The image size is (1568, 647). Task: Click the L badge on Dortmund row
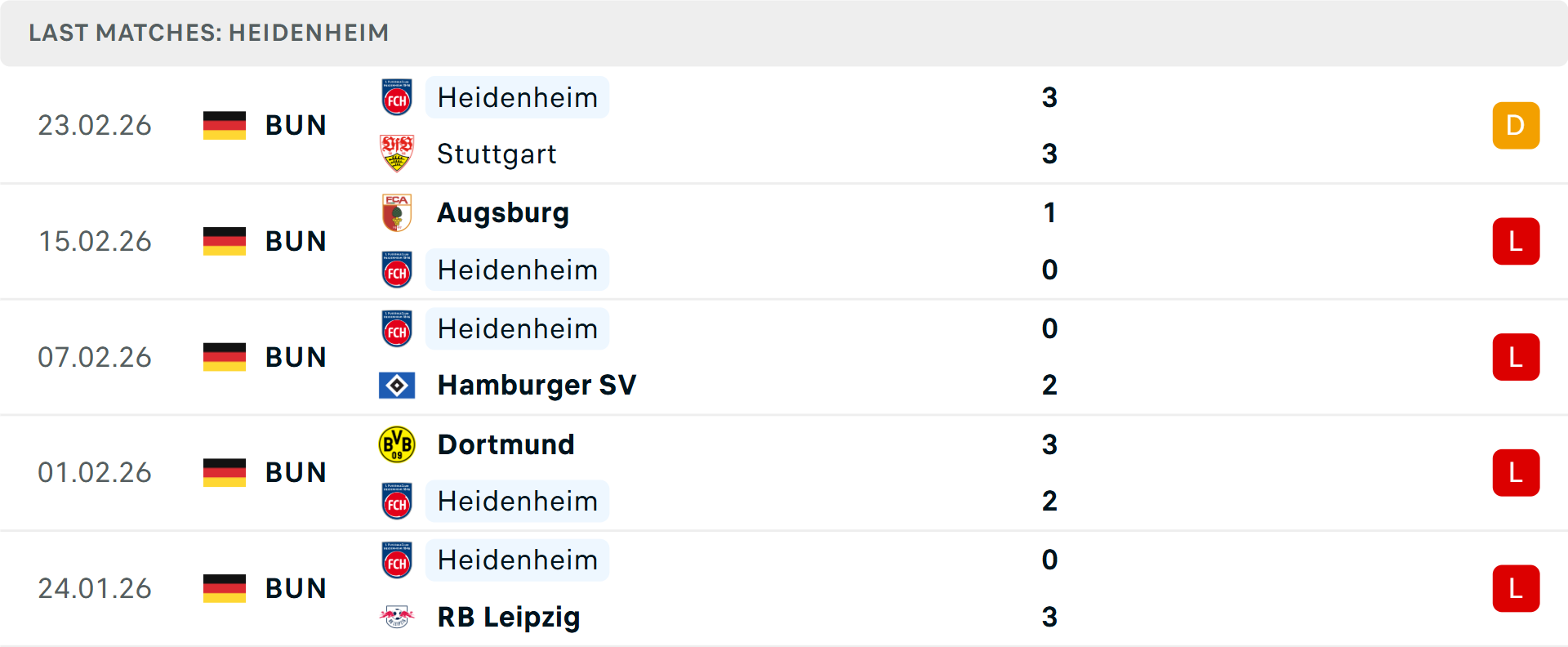[x=1517, y=472]
